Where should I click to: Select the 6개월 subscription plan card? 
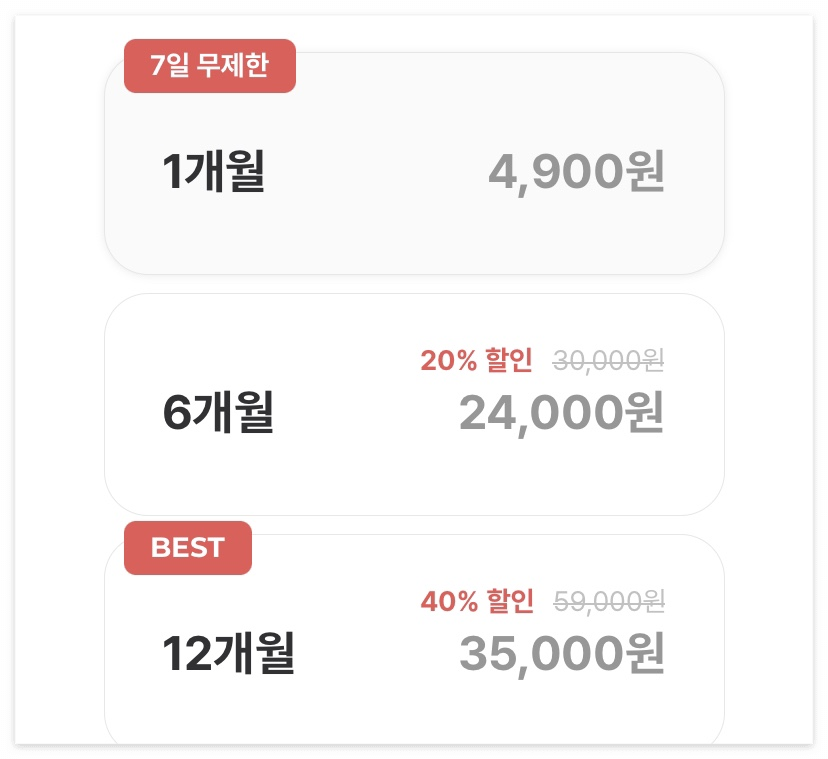(415, 404)
